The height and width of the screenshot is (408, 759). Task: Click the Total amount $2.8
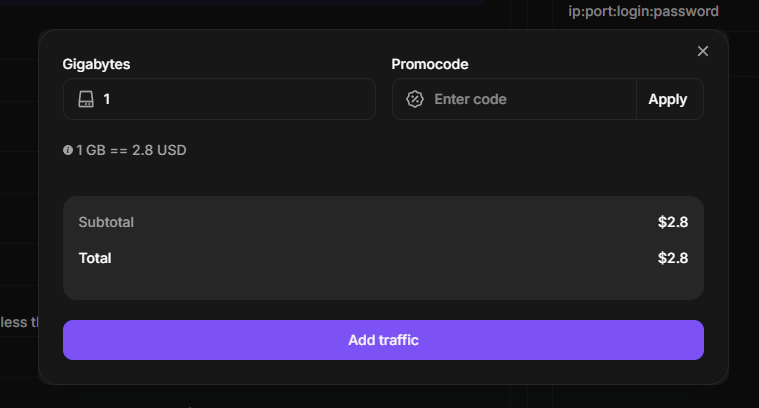[x=673, y=258]
